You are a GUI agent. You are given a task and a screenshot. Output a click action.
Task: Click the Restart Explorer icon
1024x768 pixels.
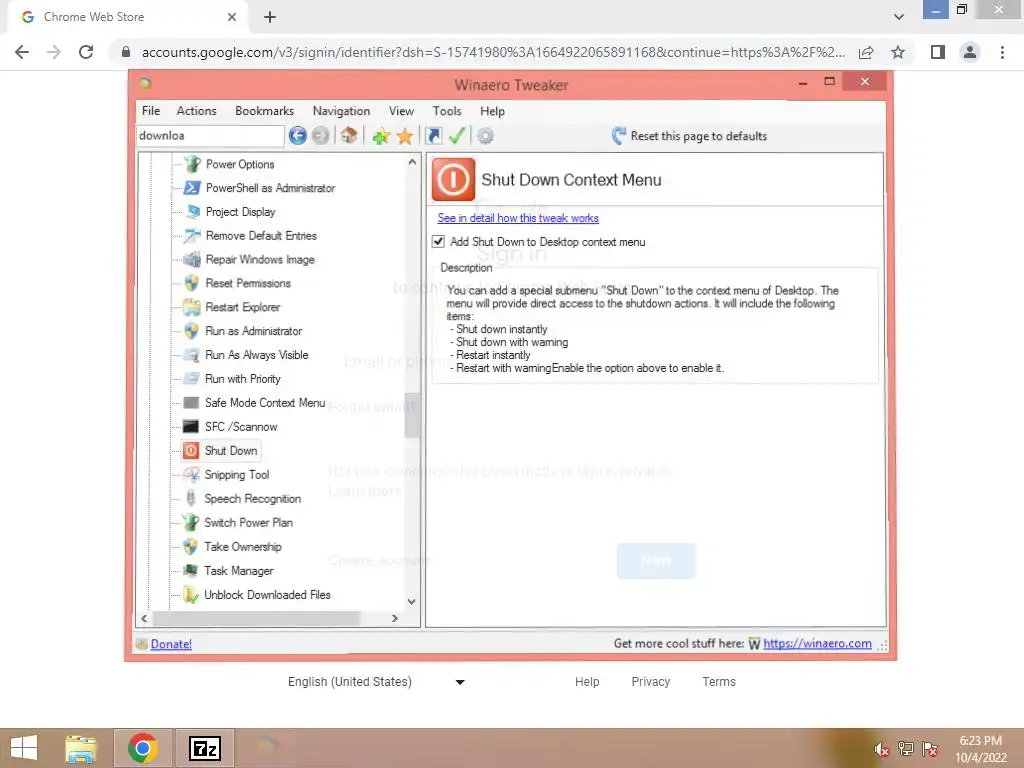[191, 307]
